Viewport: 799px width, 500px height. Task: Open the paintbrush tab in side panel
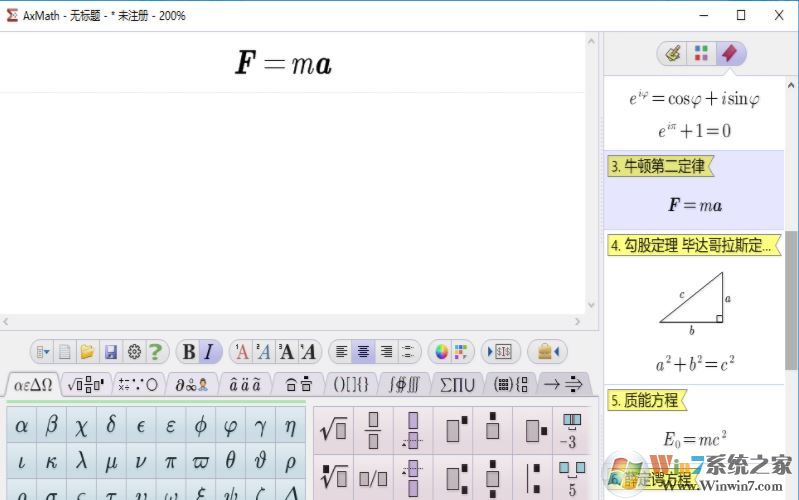tap(673, 53)
